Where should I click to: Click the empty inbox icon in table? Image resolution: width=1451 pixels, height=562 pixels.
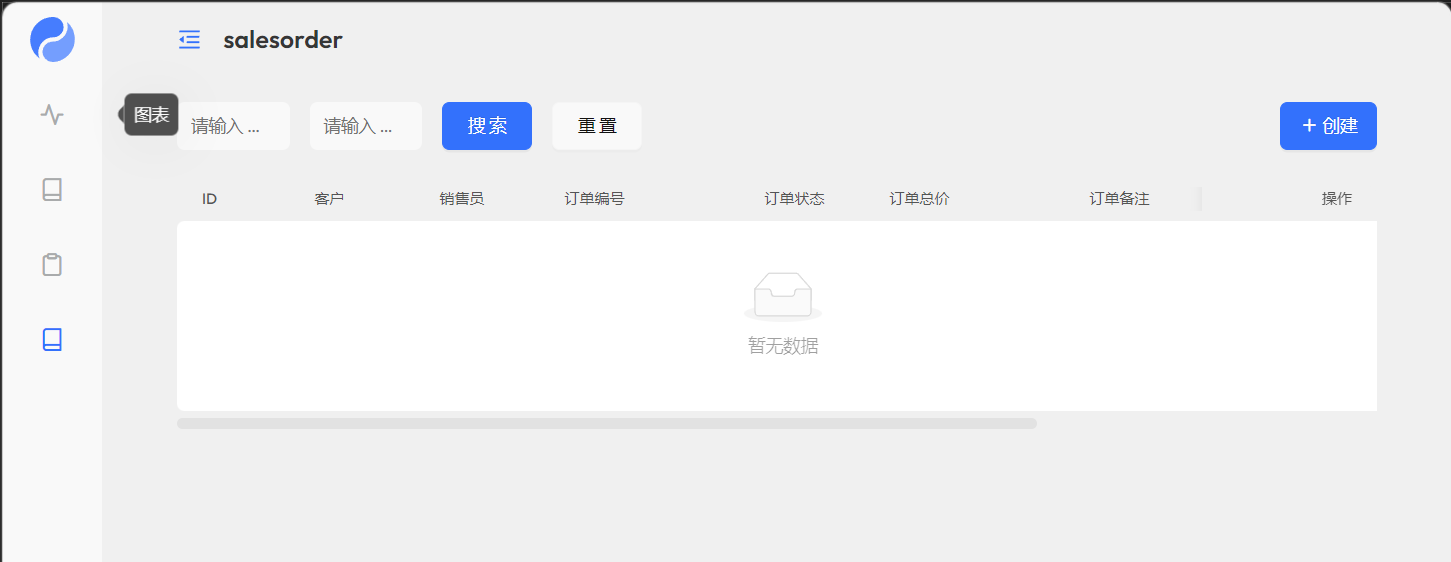click(782, 296)
